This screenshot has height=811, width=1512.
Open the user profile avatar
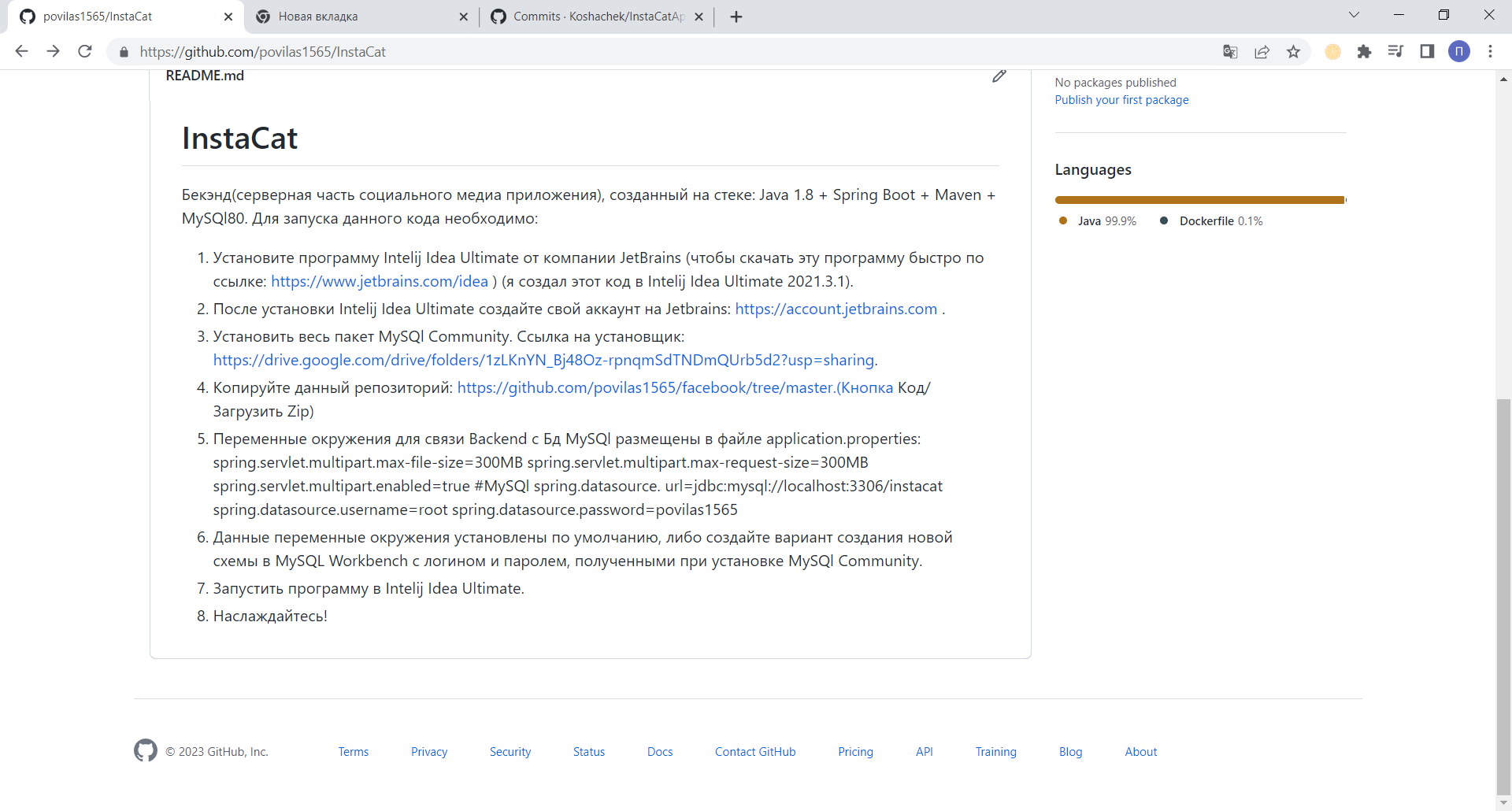click(1459, 51)
